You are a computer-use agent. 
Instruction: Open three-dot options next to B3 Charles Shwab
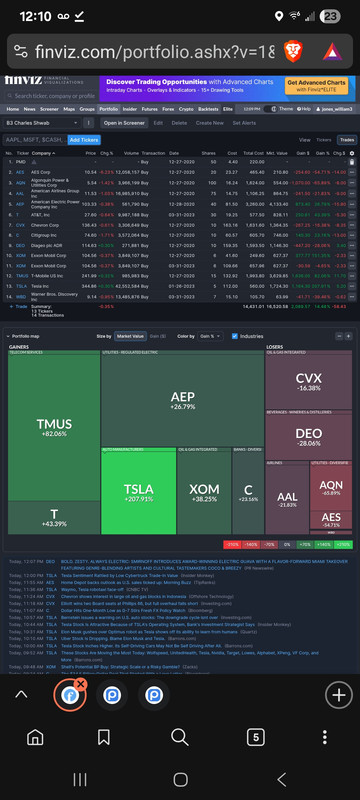click(x=89, y=123)
